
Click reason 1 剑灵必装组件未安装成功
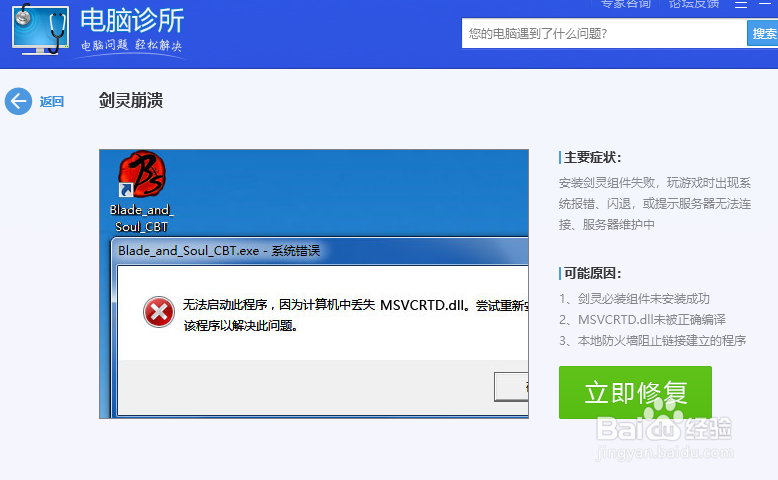pyautogui.click(x=634, y=298)
